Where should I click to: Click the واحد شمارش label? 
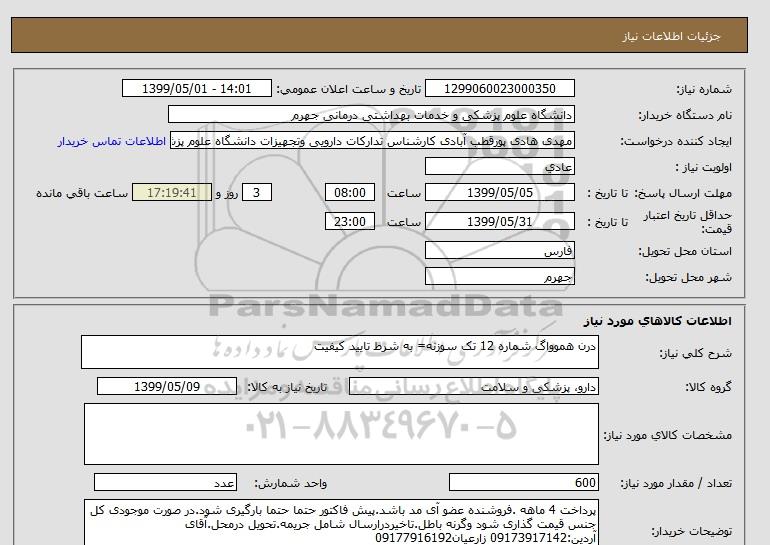291,483
